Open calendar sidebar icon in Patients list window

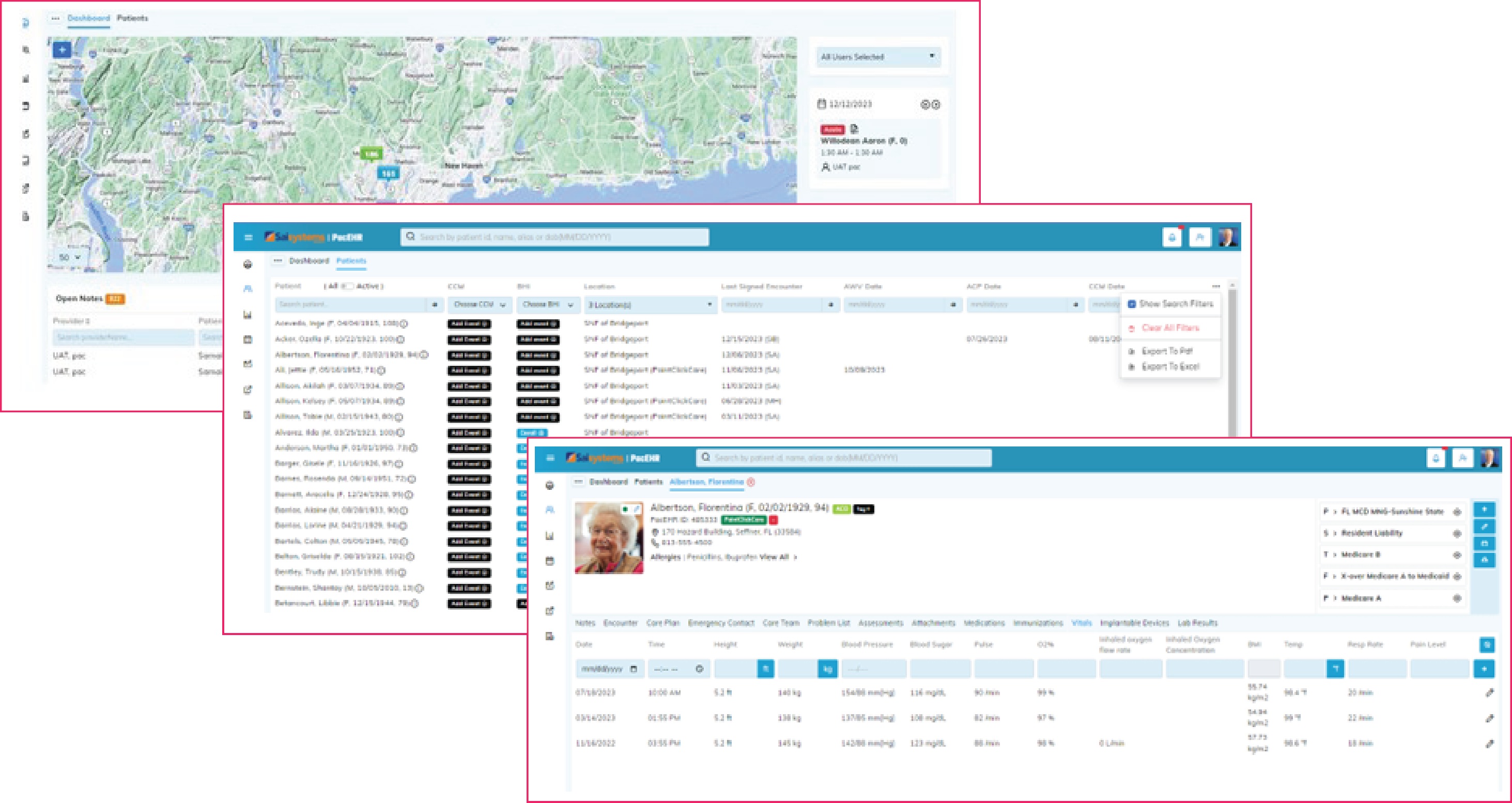pos(248,339)
